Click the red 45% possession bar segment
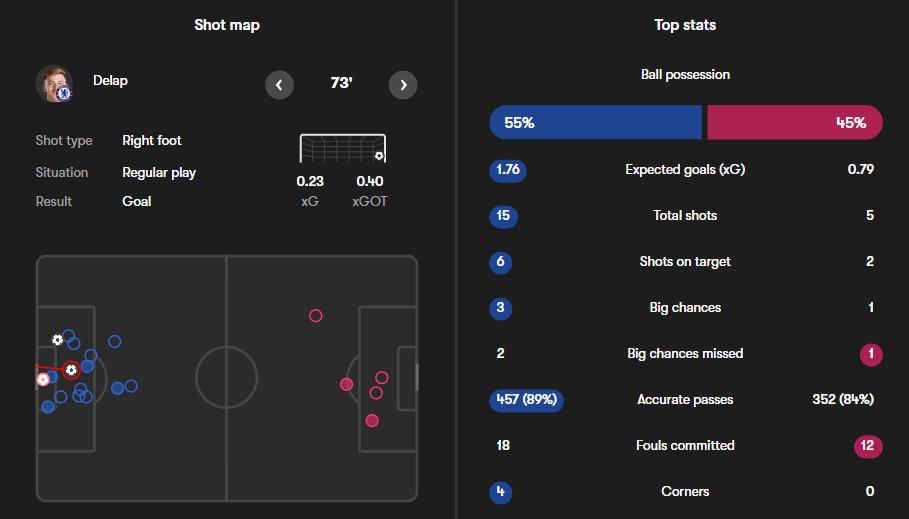The image size is (909, 519). coord(794,123)
